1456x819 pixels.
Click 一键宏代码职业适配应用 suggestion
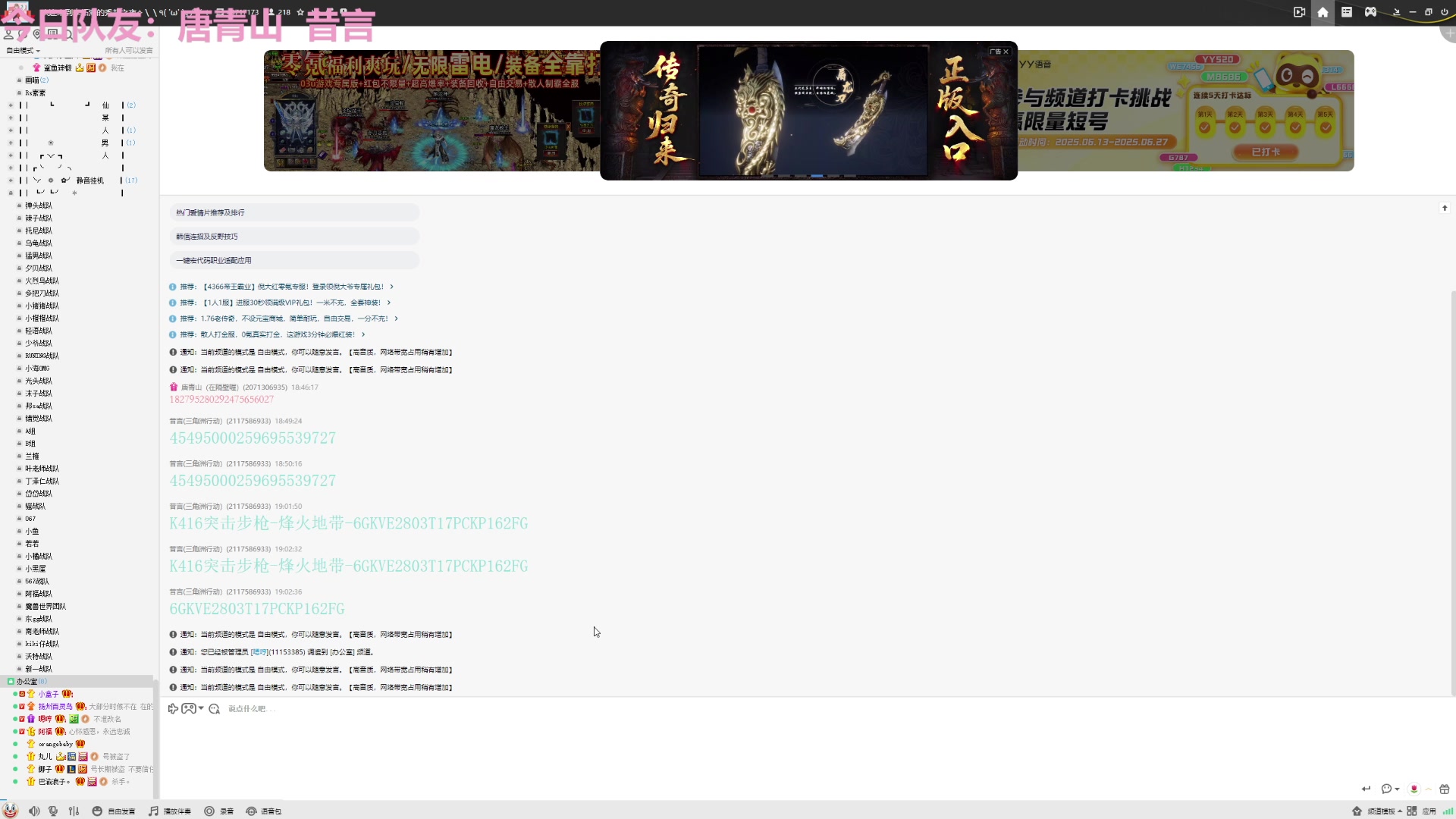tap(294, 260)
